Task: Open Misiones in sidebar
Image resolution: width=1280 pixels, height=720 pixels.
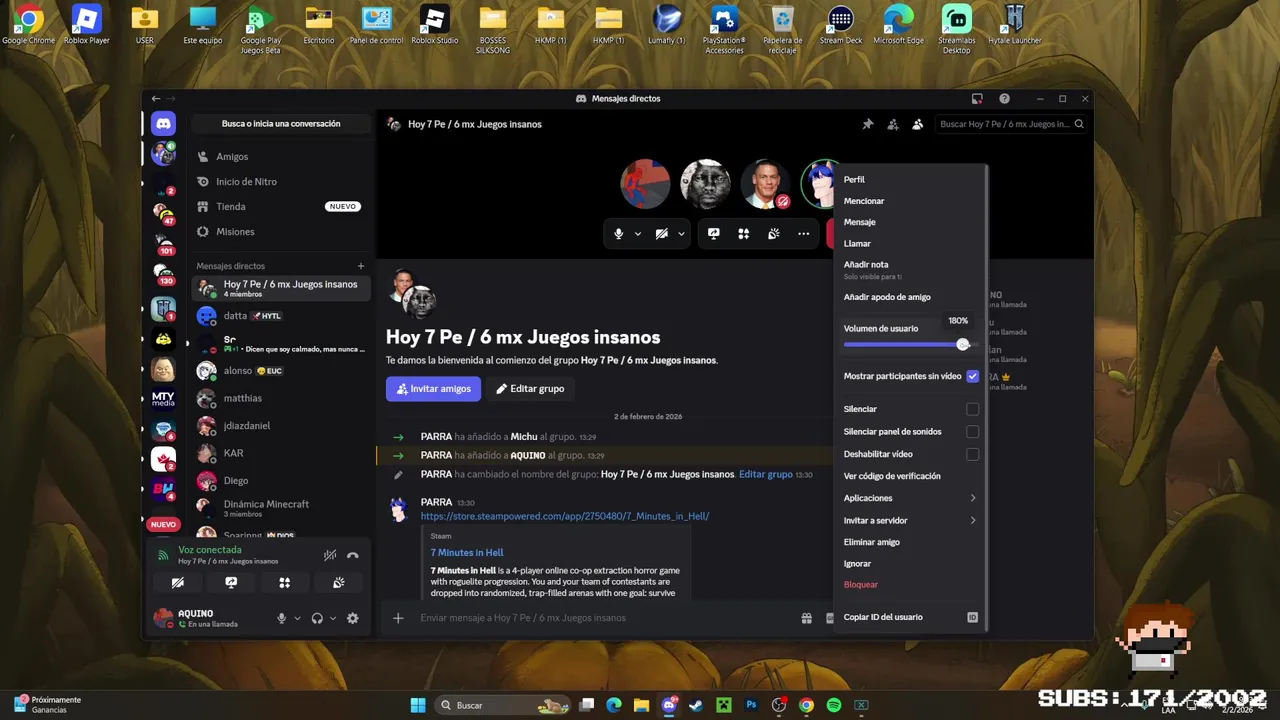Action: 280,232
